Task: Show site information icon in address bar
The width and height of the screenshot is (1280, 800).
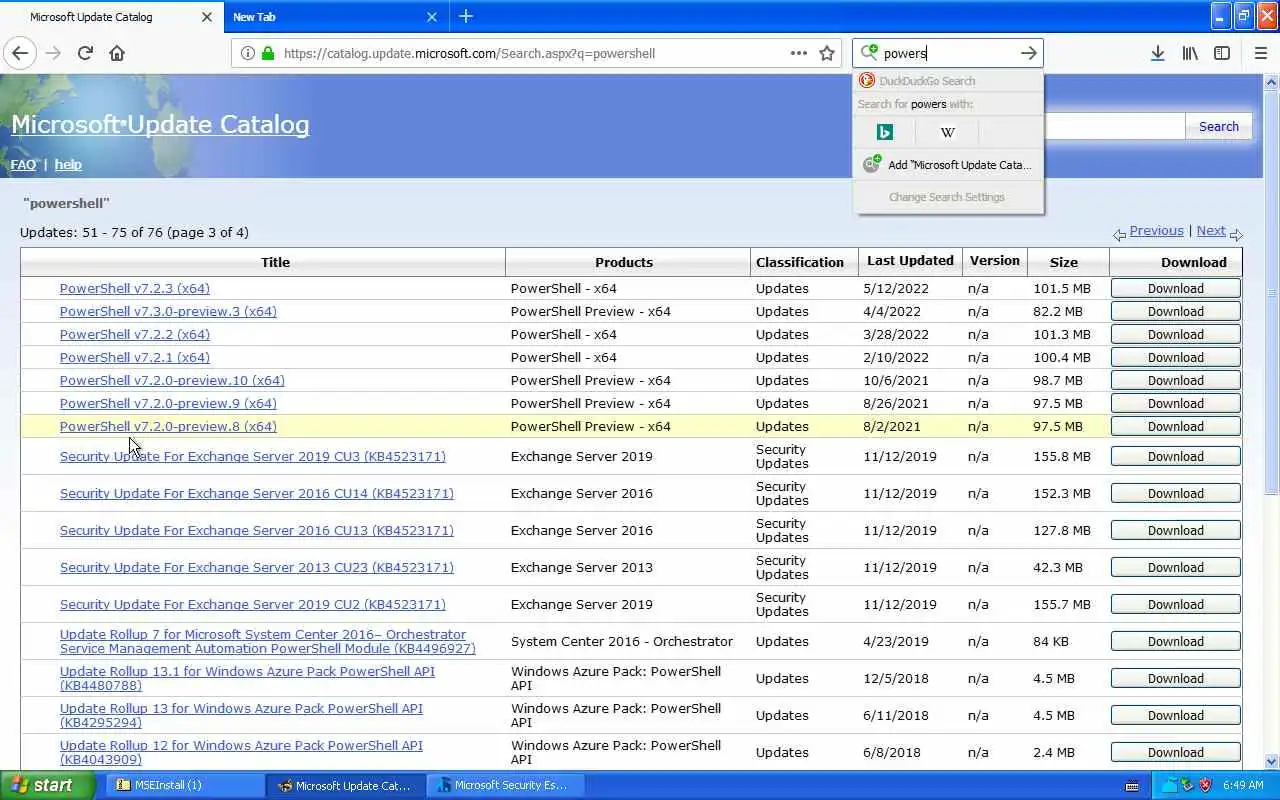Action: point(247,53)
